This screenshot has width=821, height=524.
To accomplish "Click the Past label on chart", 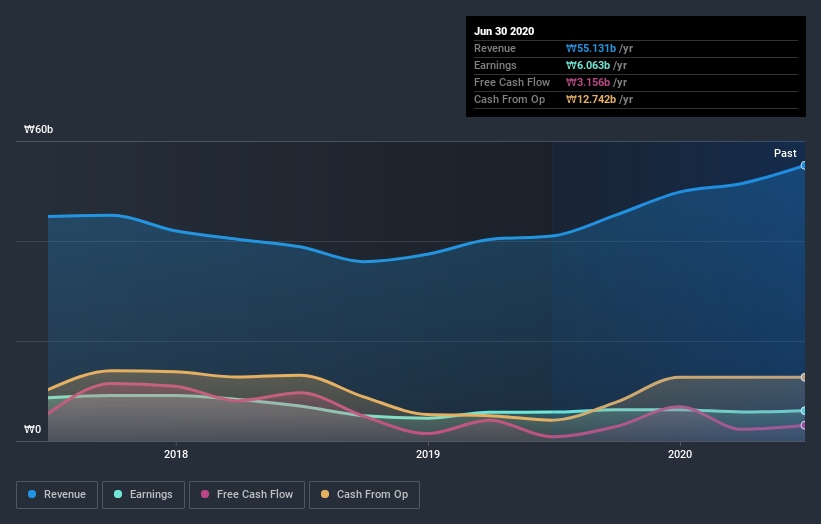I will [785, 153].
